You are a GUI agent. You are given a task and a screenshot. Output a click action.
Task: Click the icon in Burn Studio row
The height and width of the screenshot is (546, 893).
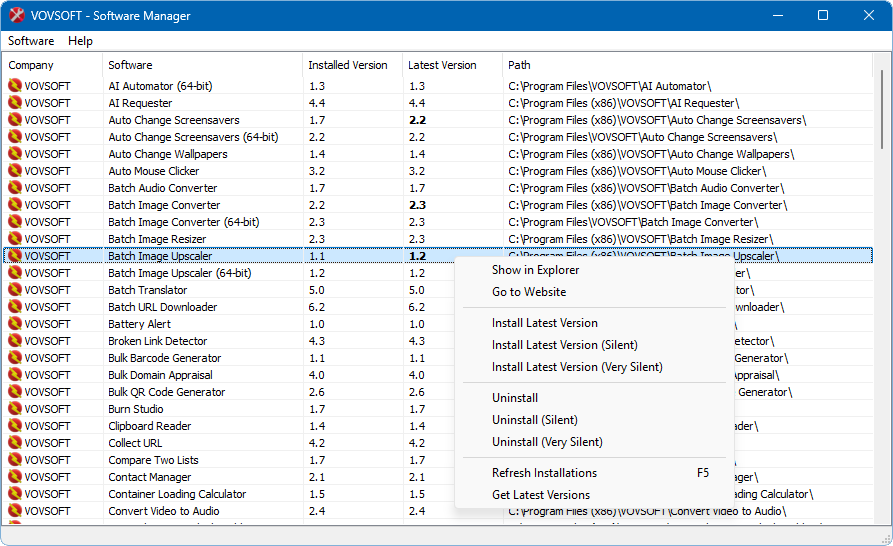click(x=15, y=408)
